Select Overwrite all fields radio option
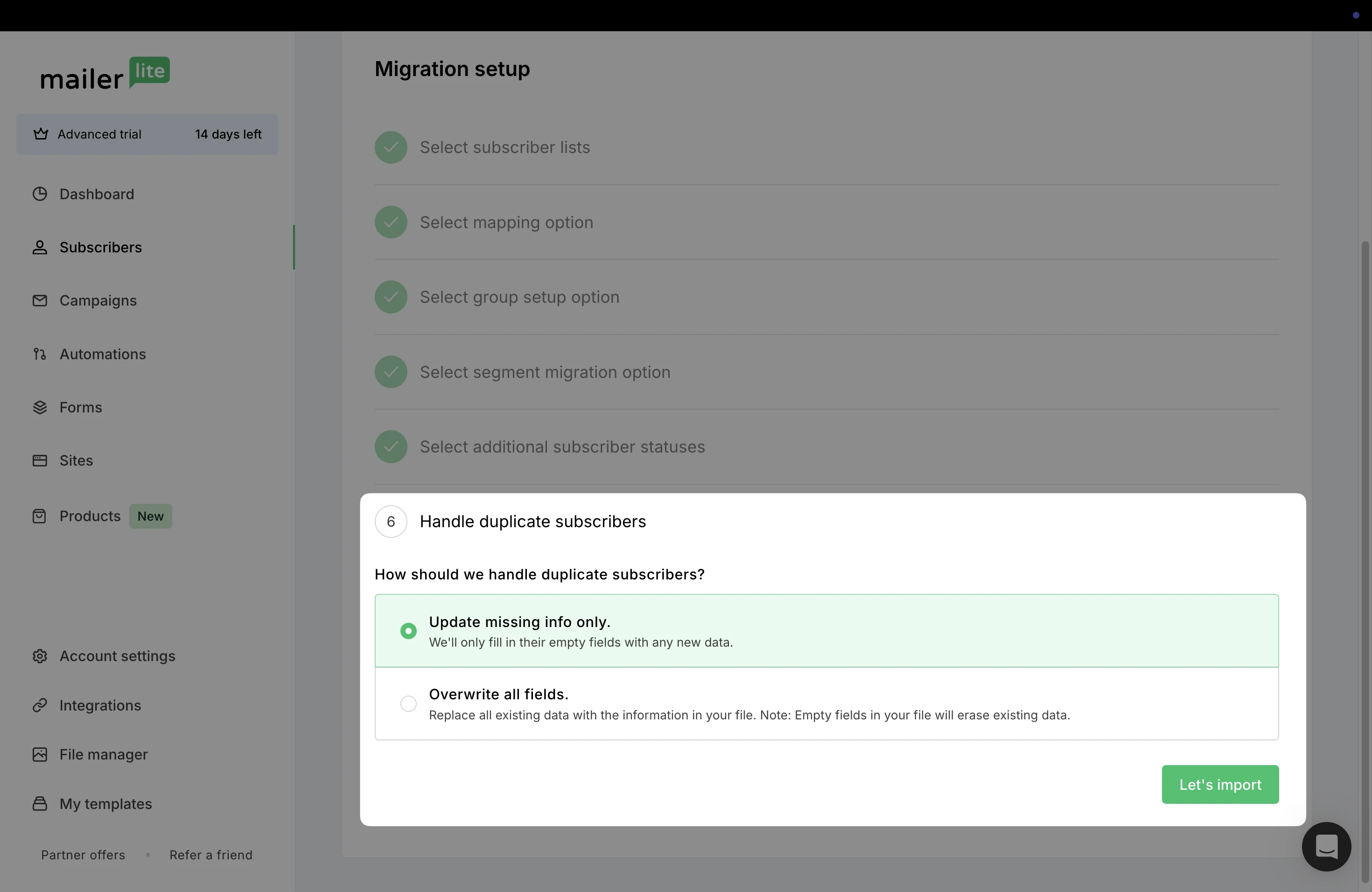This screenshot has height=892, width=1372. coord(408,704)
